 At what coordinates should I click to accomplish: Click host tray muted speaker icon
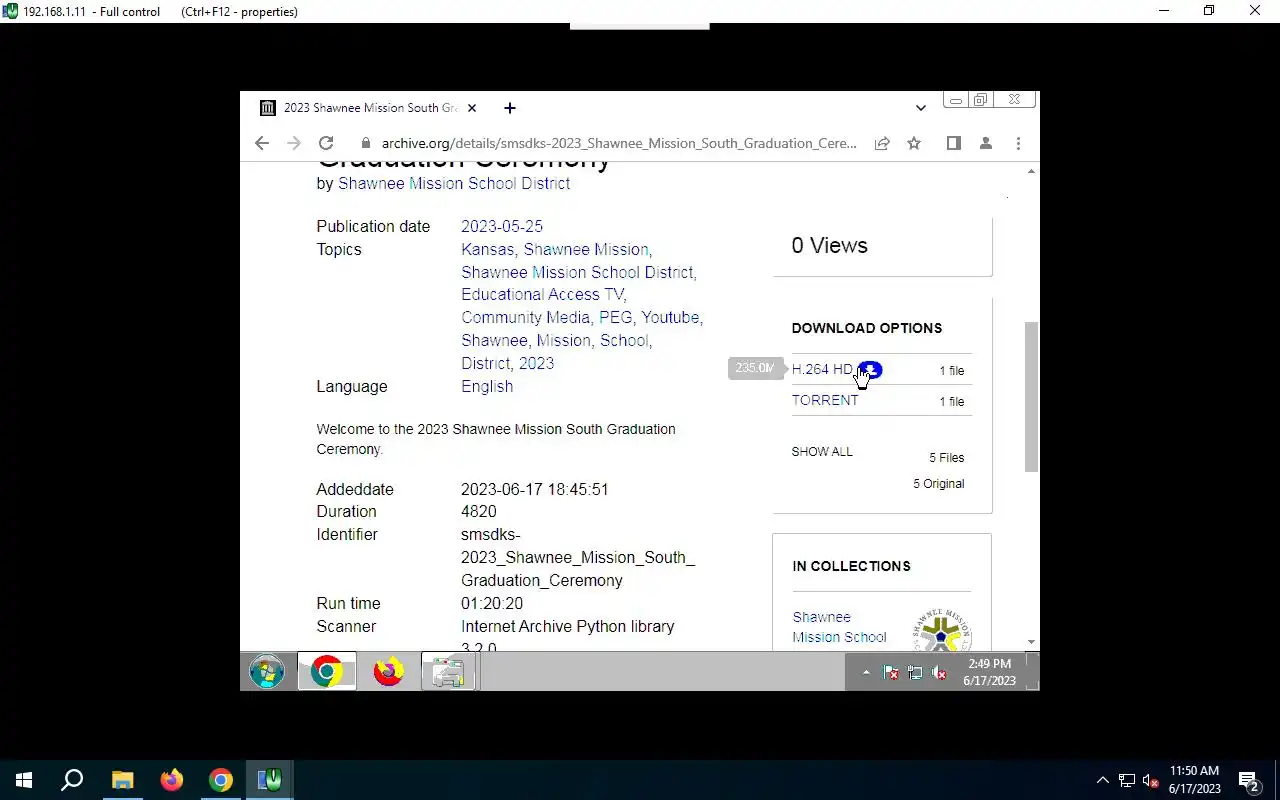pyautogui.click(x=1151, y=781)
